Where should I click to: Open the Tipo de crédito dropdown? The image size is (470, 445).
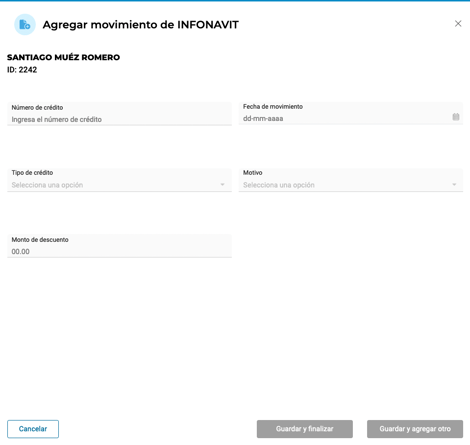point(119,180)
